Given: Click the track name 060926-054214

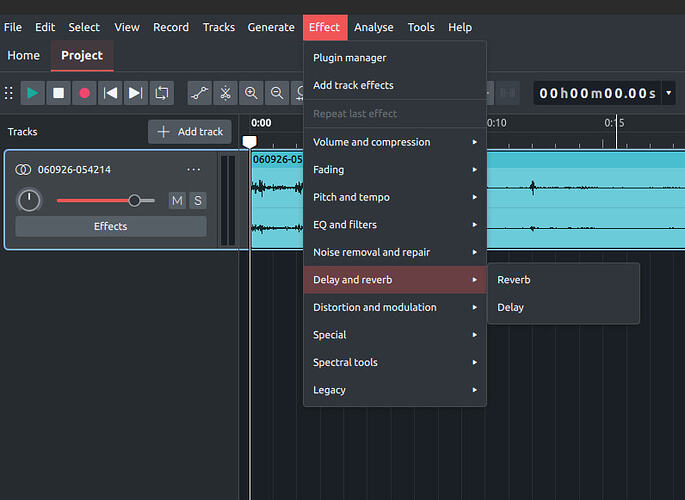Looking at the screenshot, I should (74, 169).
